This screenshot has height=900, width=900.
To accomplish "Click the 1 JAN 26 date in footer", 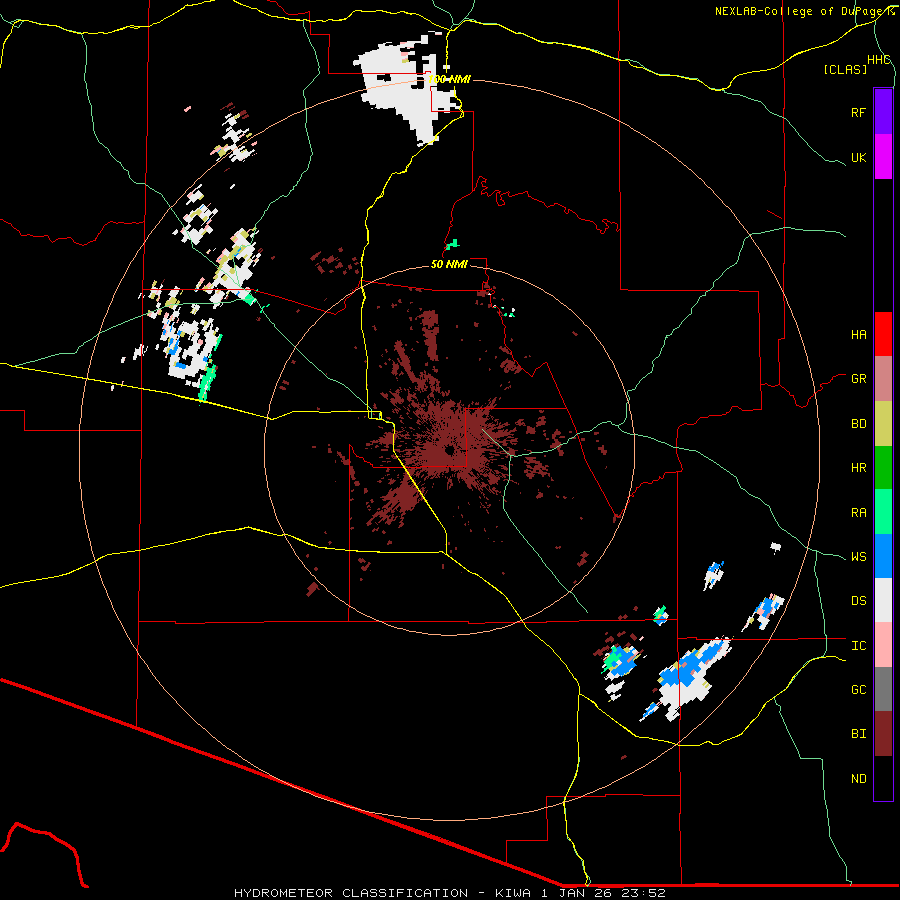I will pos(578,893).
